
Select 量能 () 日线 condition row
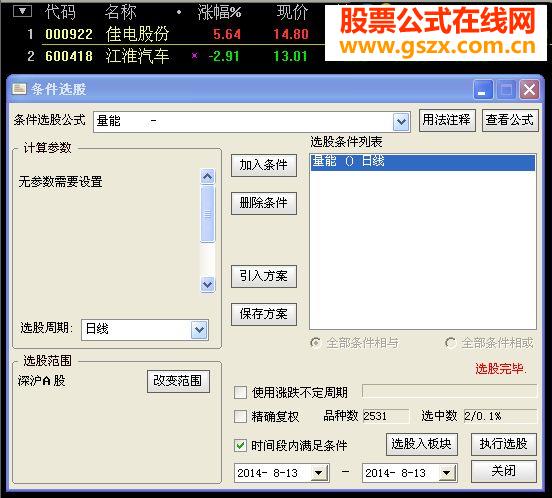click(x=423, y=162)
